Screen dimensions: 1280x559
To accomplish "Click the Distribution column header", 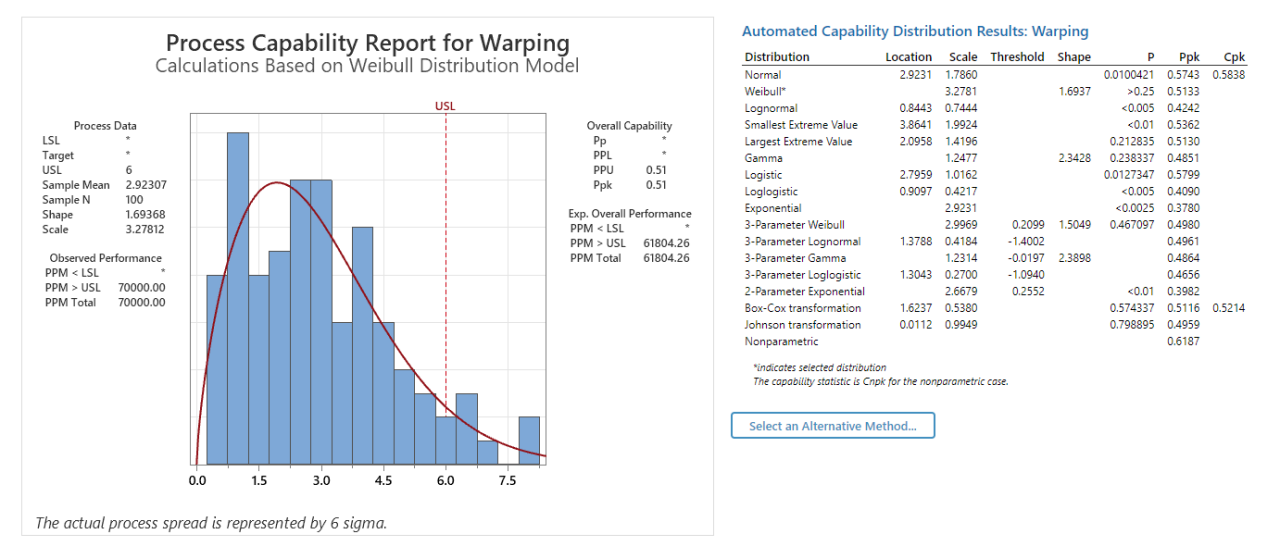I will (x=777, y=57).
